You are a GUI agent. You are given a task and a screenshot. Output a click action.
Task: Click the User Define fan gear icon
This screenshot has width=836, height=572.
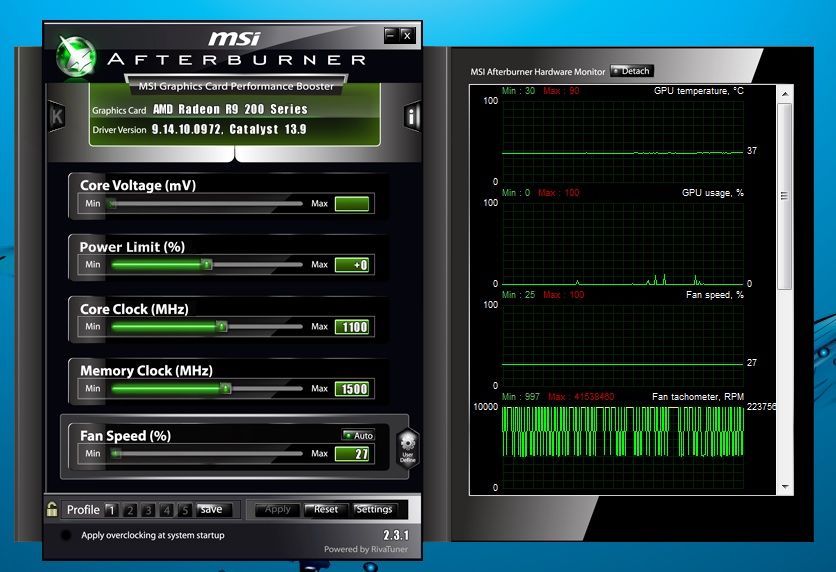point(406,446)
